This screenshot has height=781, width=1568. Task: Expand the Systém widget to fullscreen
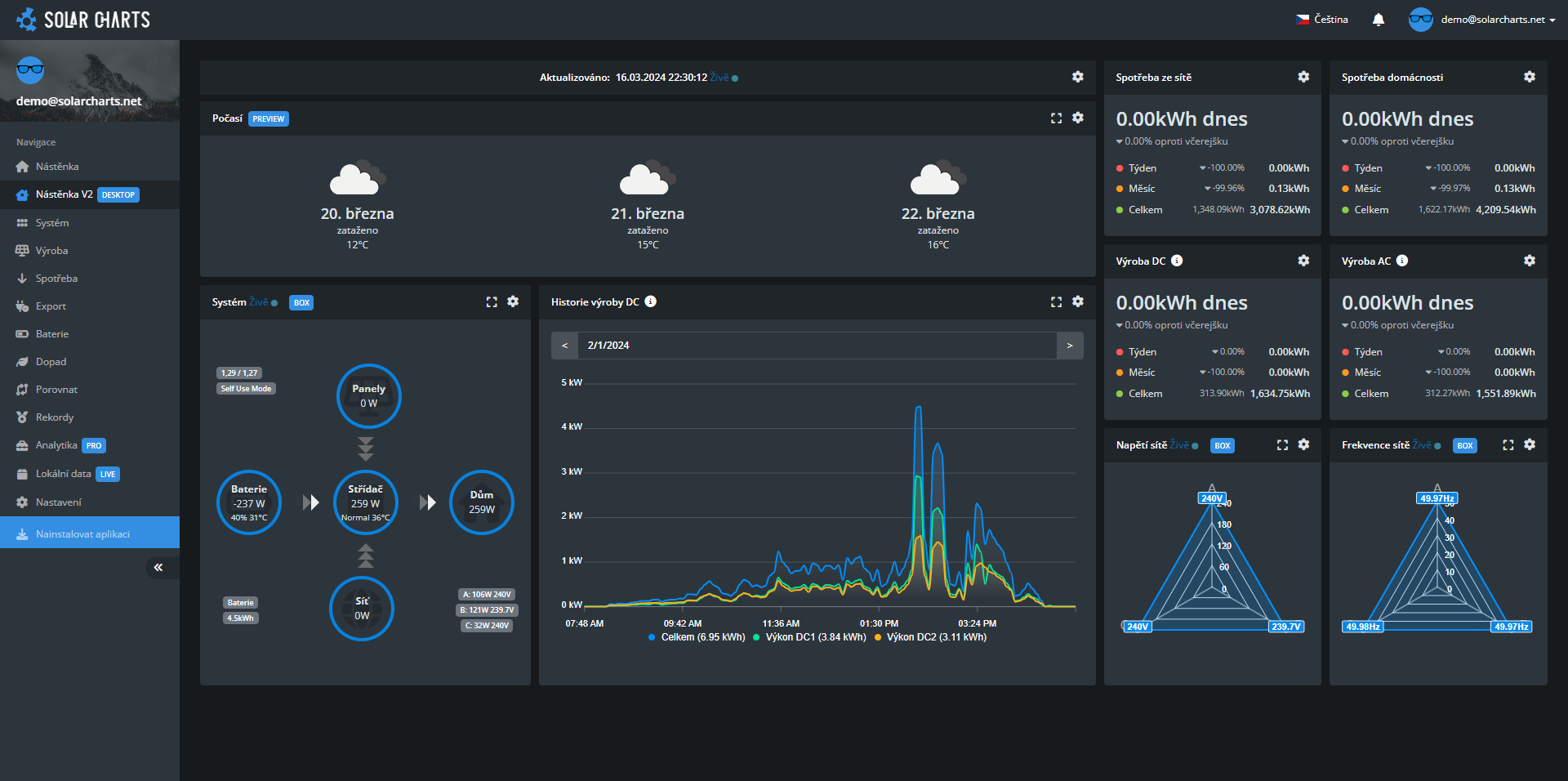[492, 302]
